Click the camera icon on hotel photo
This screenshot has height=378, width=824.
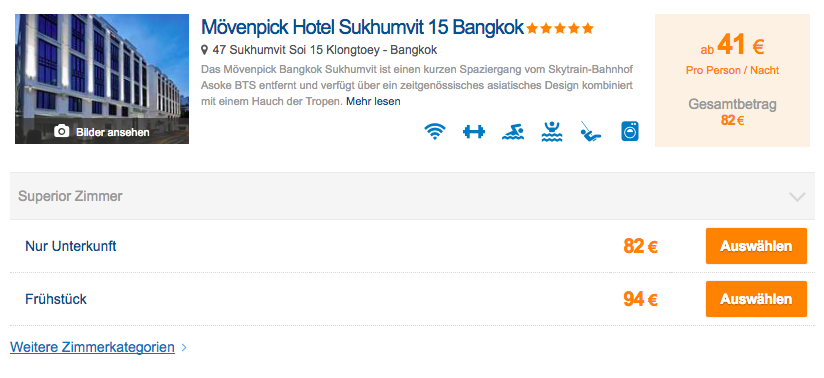pyautogui.click(x=61, y=131)
